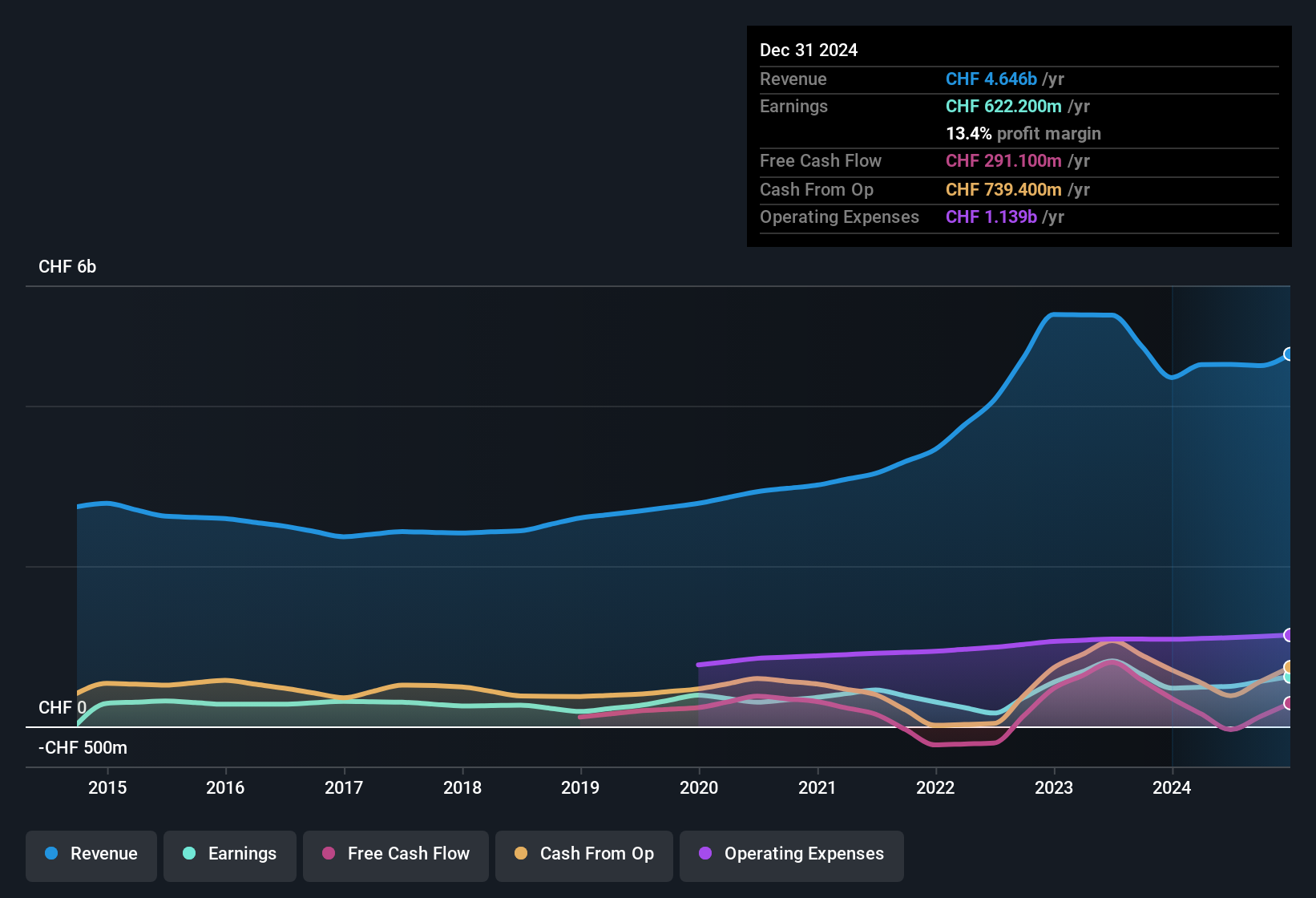Click the CHF 4.646b revenue value
The height and width of the screenshot is (898, 1316).
[x=991, y=79]
